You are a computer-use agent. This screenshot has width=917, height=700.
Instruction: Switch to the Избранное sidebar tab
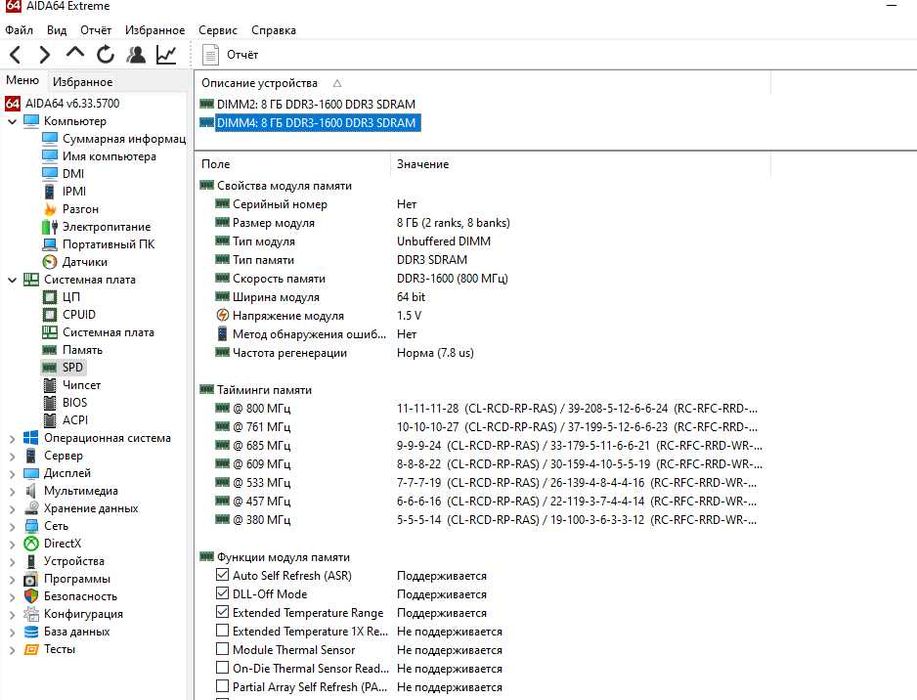[x=82, y=82]
